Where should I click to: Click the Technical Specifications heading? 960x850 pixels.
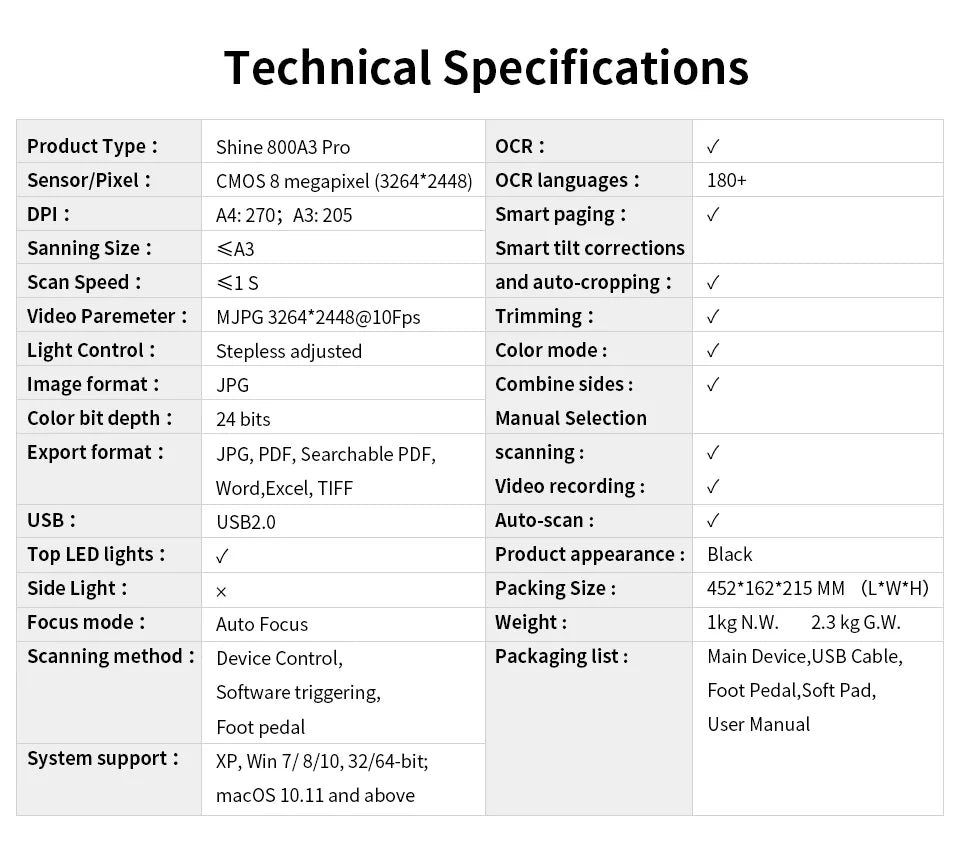[486, 68]
